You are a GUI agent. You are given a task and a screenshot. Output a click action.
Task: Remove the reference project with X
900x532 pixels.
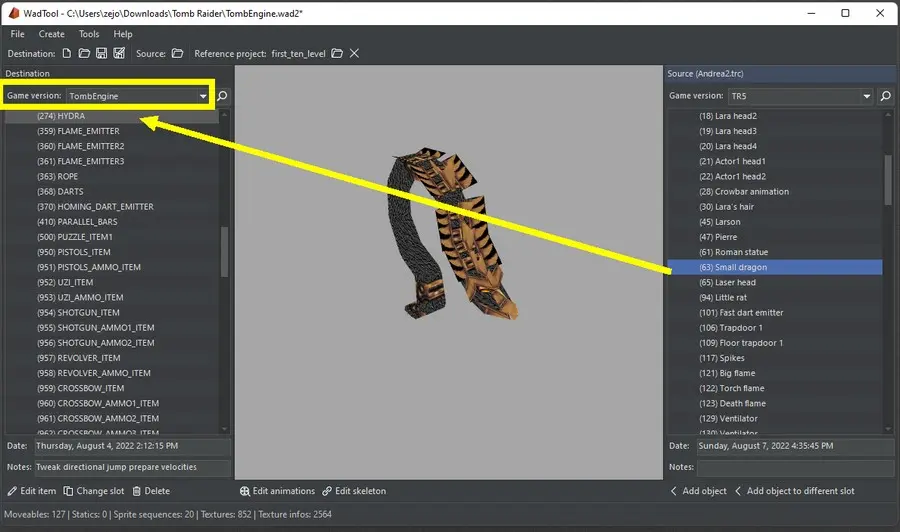tap(354, 53)
